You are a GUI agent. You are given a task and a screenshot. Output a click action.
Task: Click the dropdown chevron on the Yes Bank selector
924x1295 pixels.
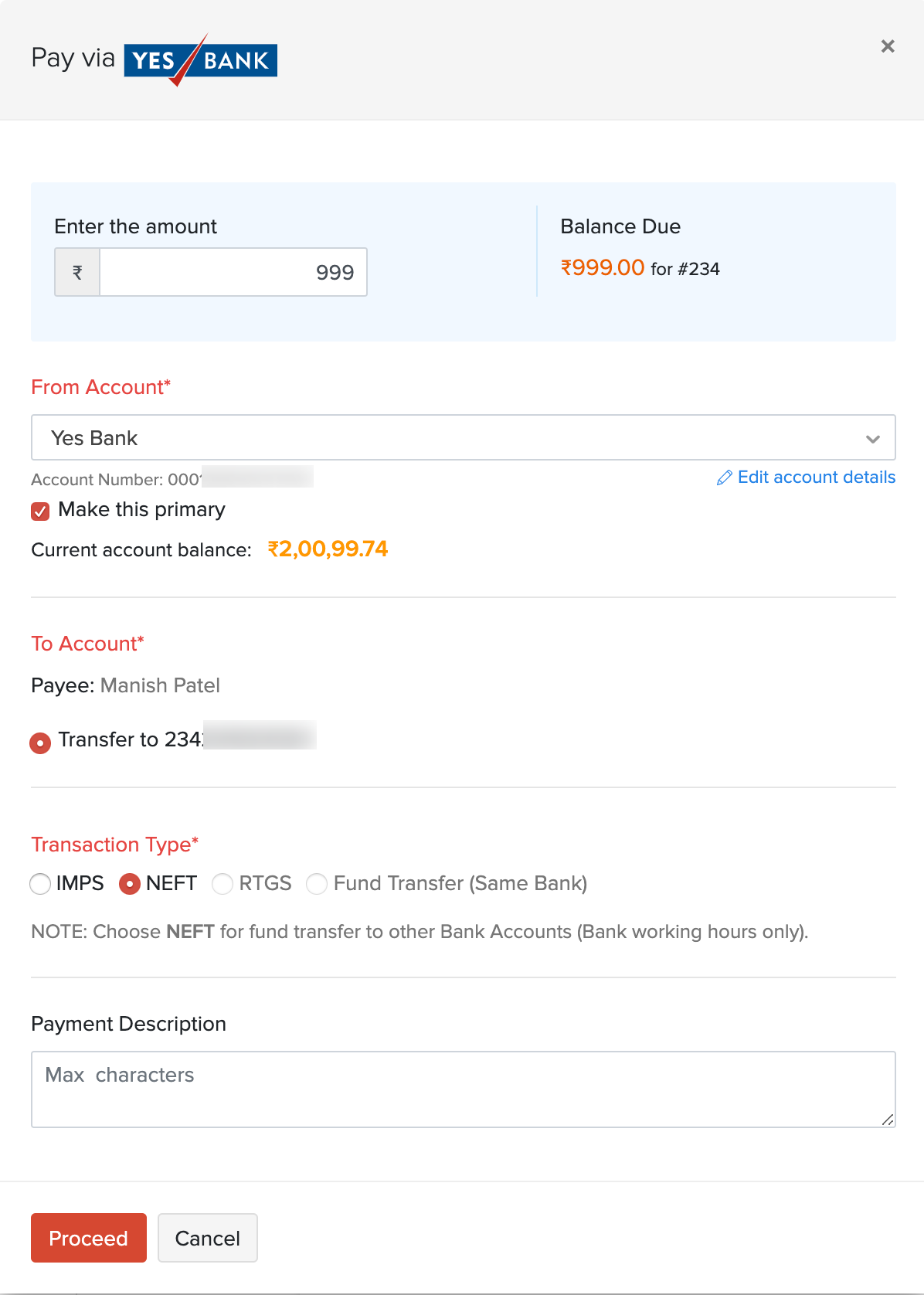[x=873, y=437]
